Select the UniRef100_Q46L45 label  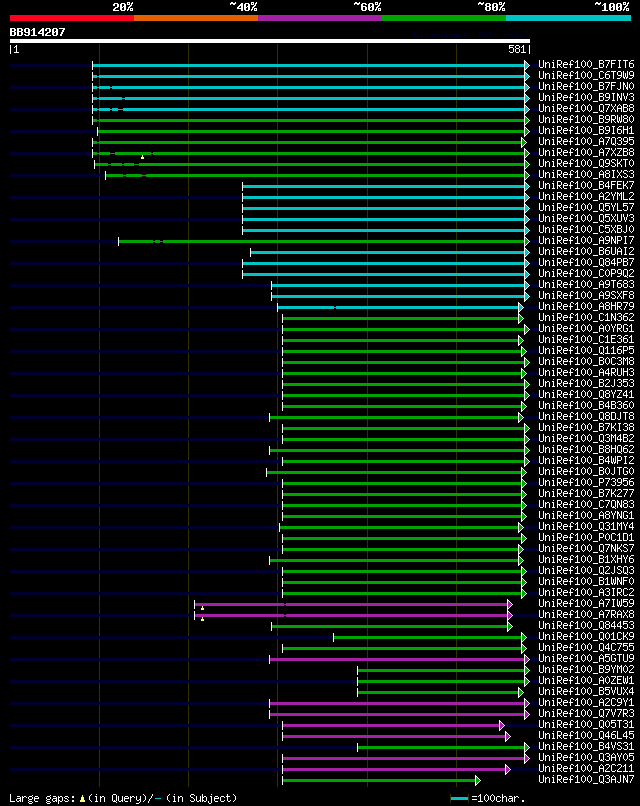(x=586, y=736)
